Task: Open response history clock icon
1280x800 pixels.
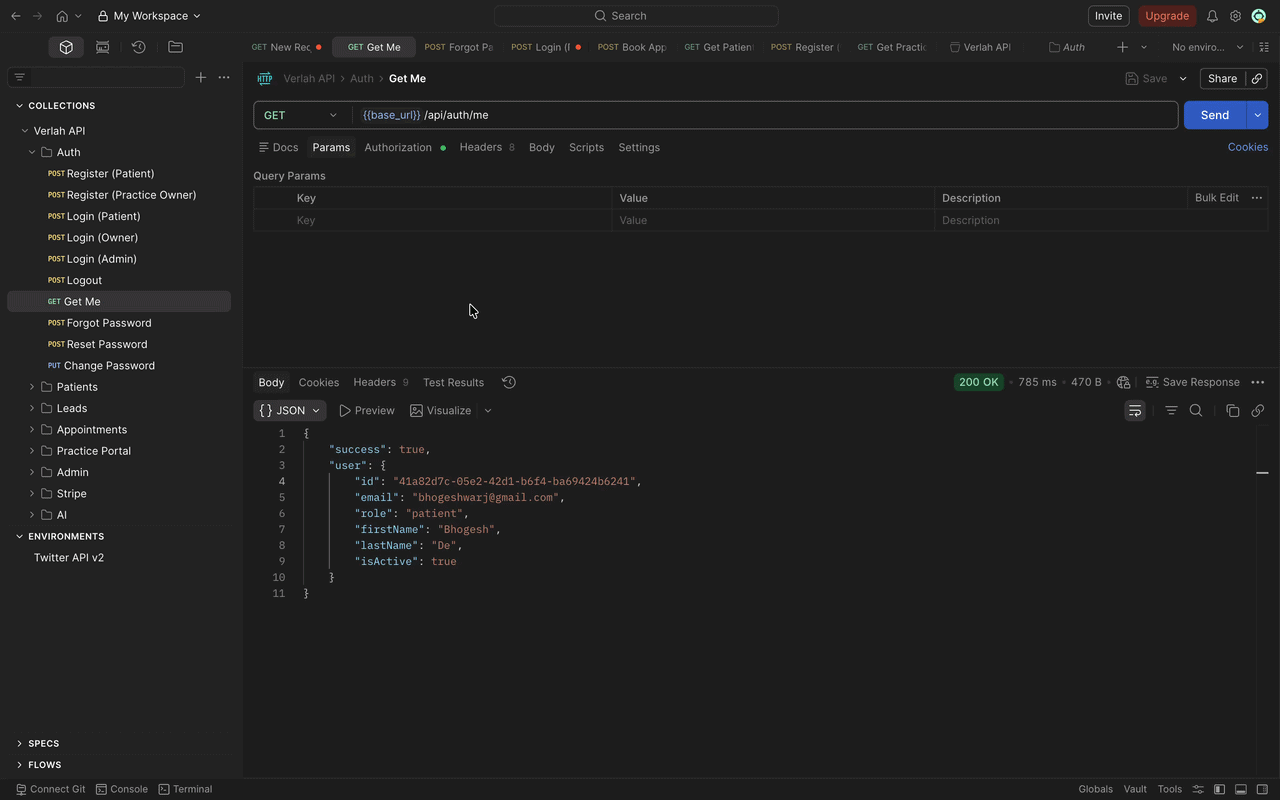Action: pyautogui.click(x=508, y=382)
